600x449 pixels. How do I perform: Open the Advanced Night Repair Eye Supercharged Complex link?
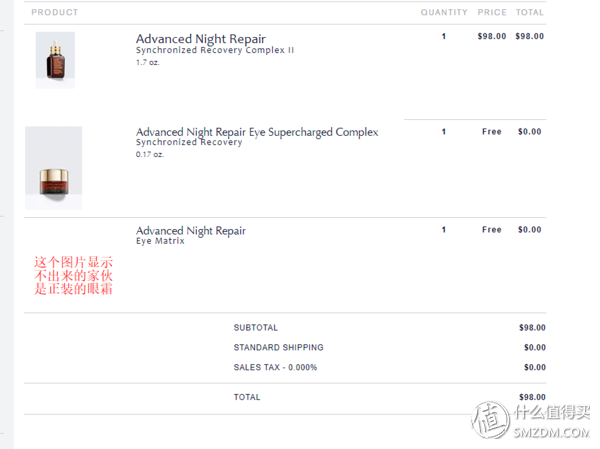point(257,132)
